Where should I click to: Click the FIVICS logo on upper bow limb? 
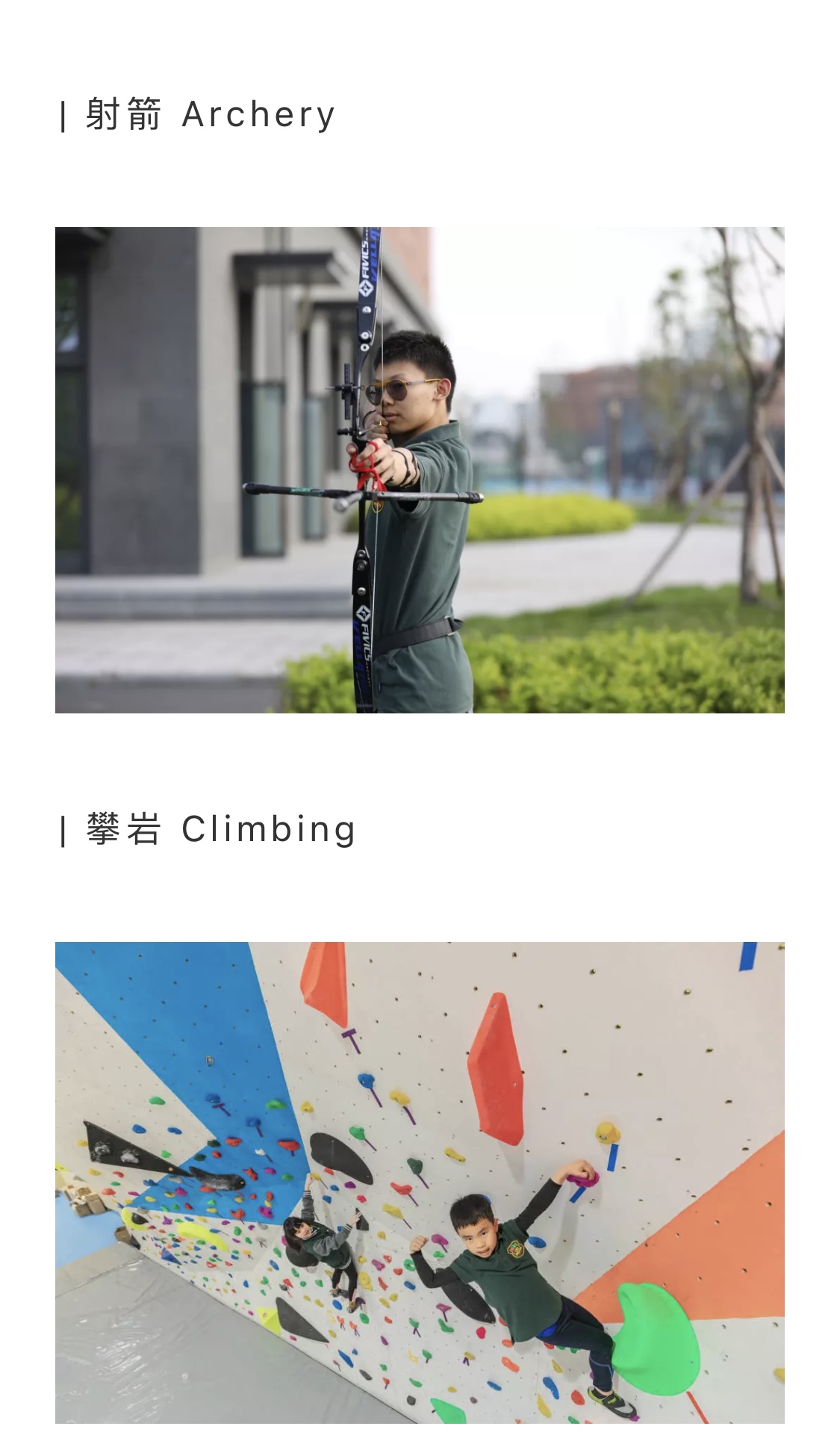click(366, 269)
